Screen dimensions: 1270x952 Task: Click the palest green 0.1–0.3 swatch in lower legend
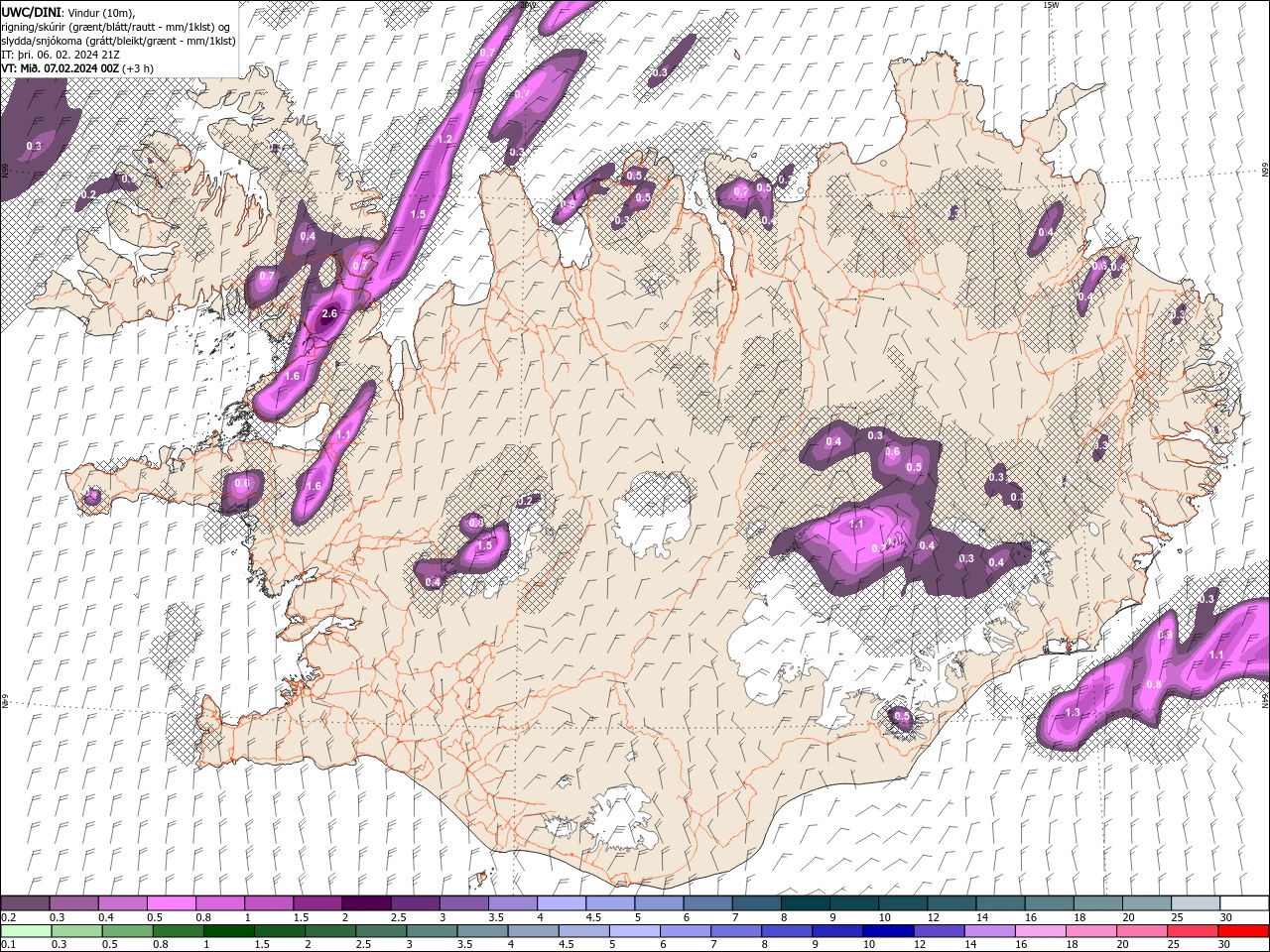pyautogui.click(x=26, y=931)
